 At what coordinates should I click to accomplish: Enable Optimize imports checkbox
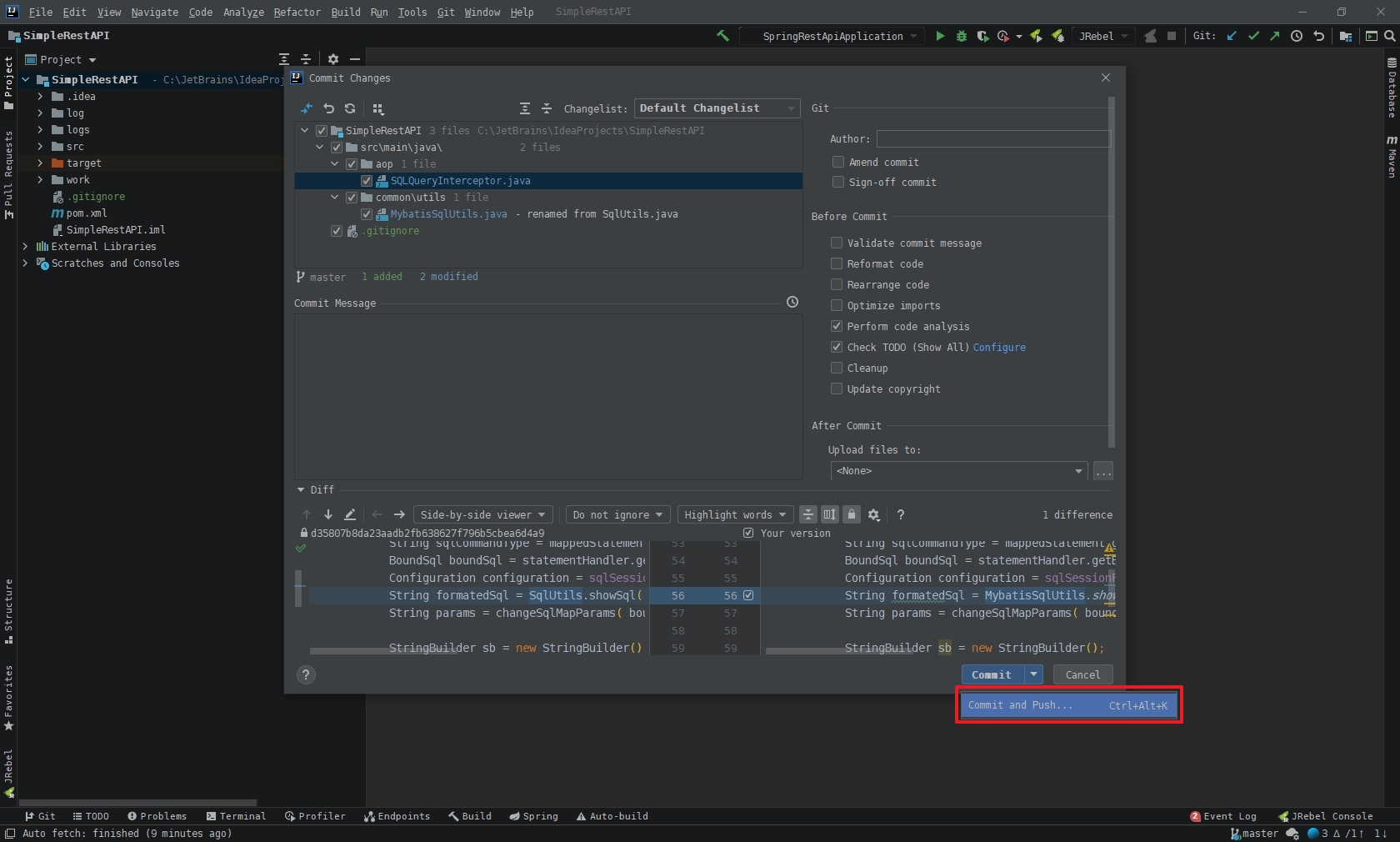[x=837, y=305]
